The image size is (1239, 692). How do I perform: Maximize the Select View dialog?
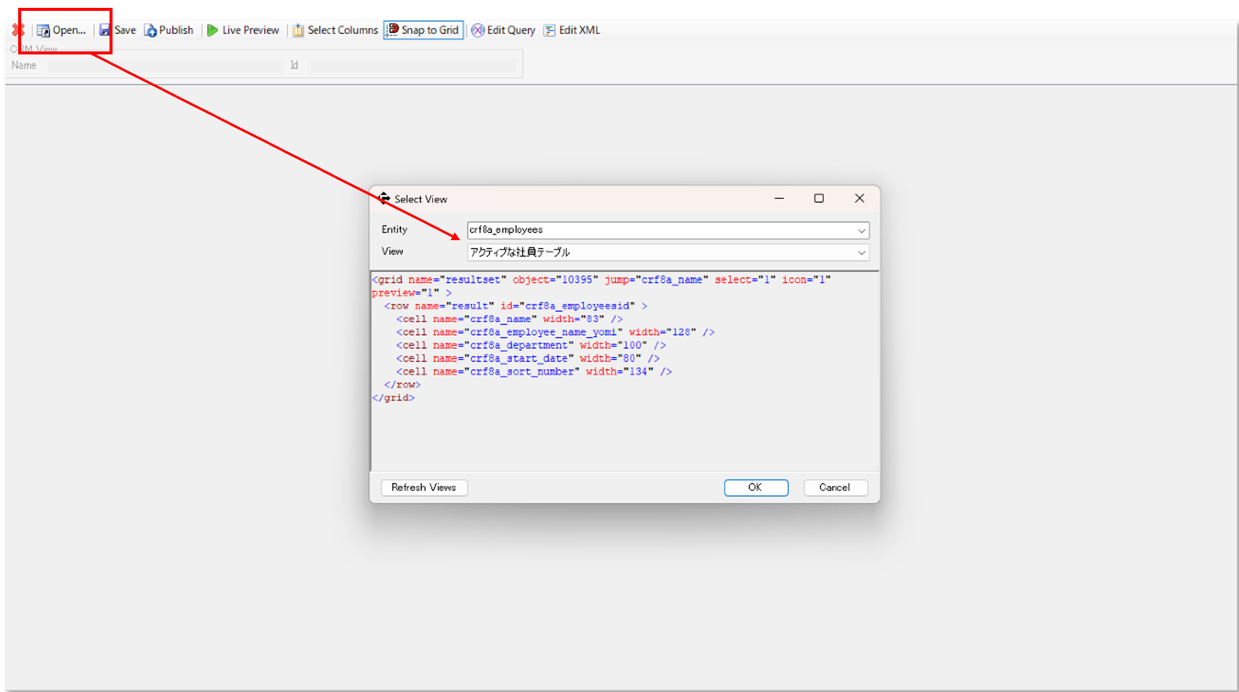[819, 199]
